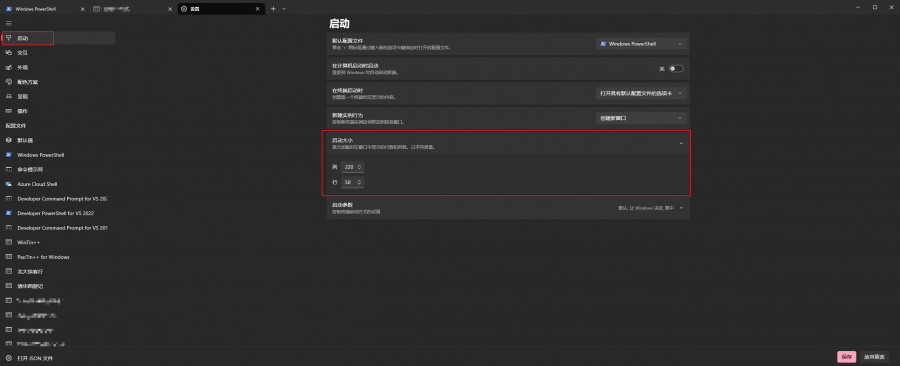The image size is (900, 366).
Task: Open a new tab with plus button
Action: 273,9
